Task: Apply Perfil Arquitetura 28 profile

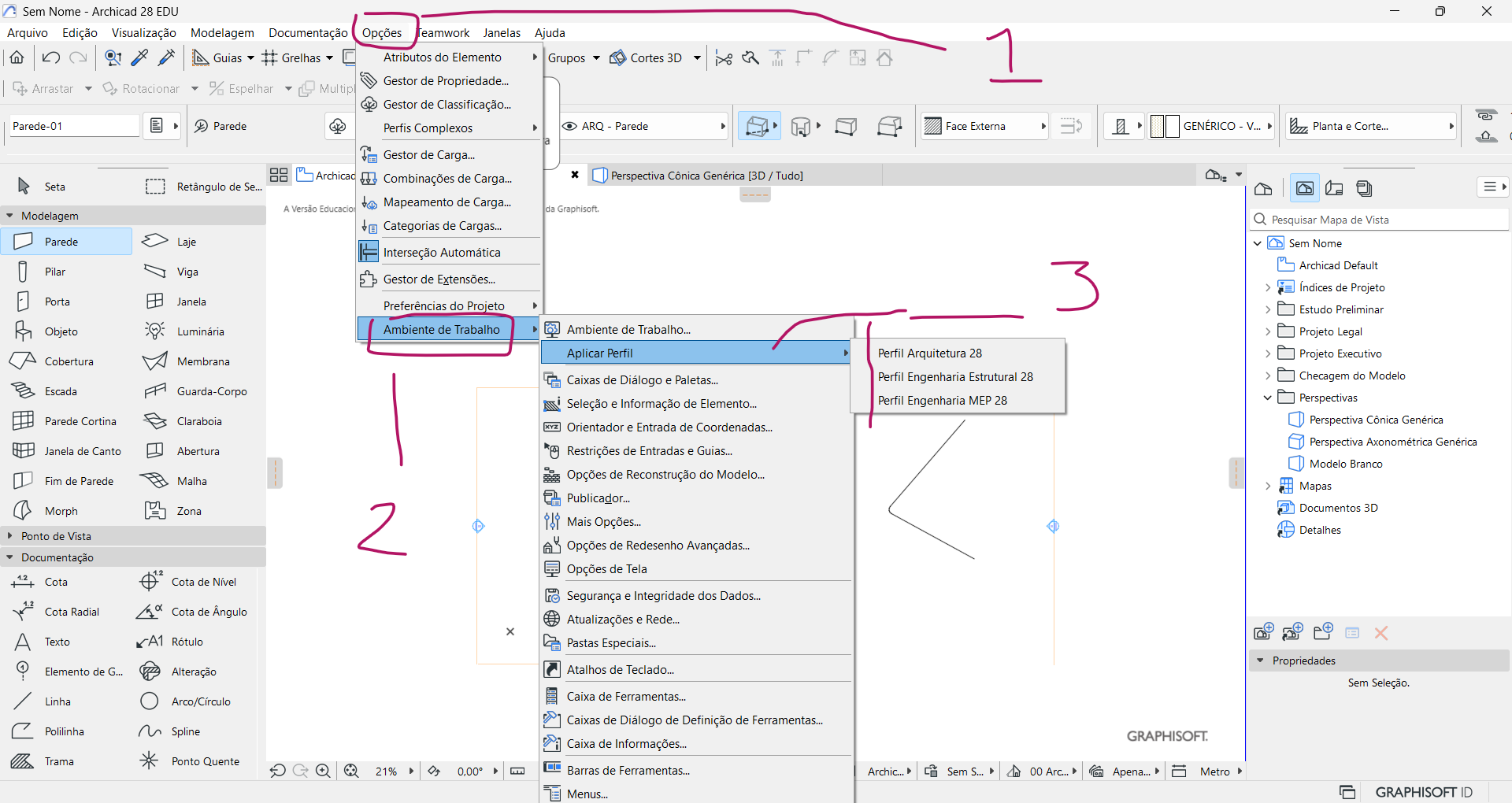Action: 929,353
